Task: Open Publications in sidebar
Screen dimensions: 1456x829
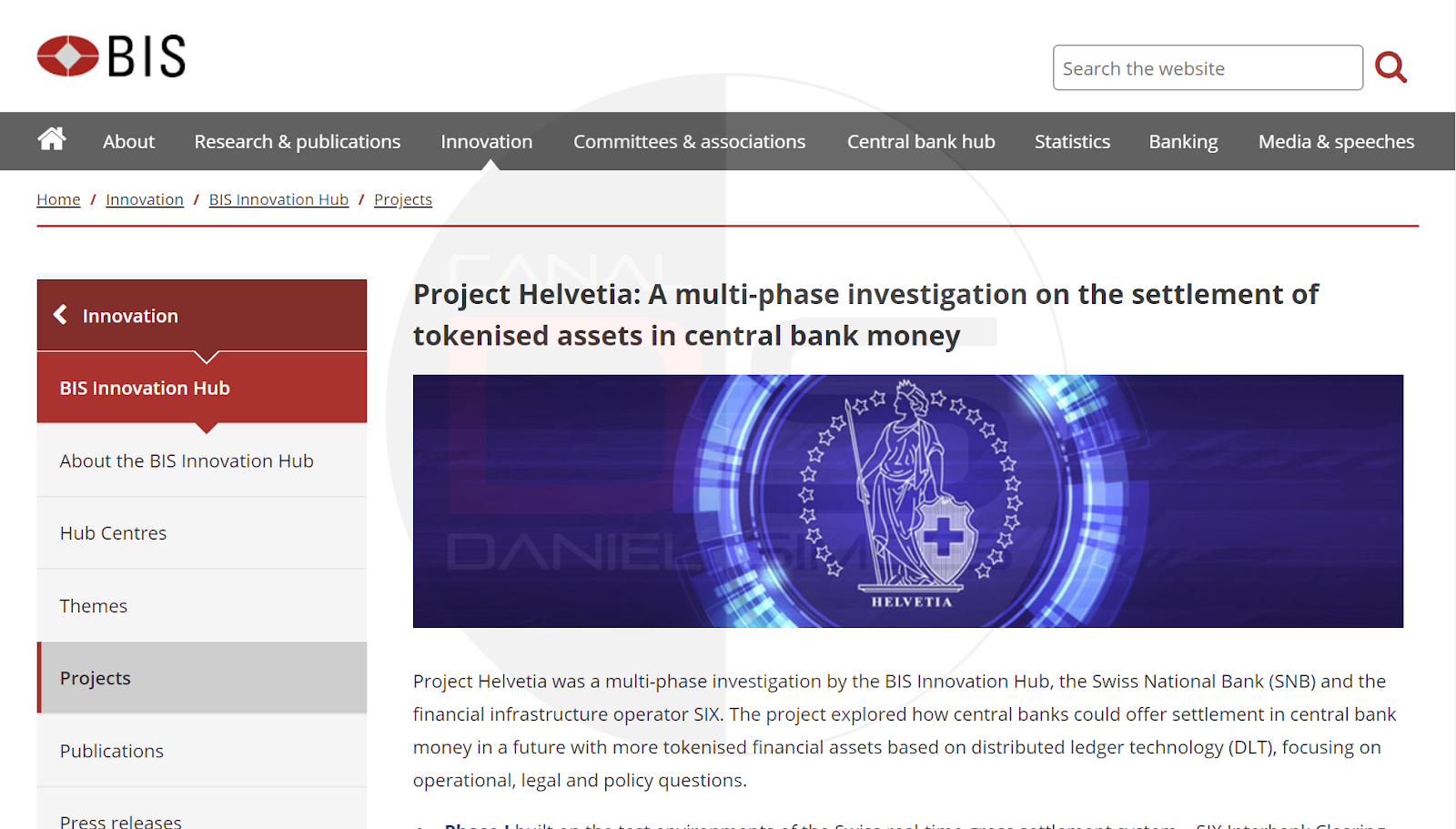Action: tap(202, 751)
